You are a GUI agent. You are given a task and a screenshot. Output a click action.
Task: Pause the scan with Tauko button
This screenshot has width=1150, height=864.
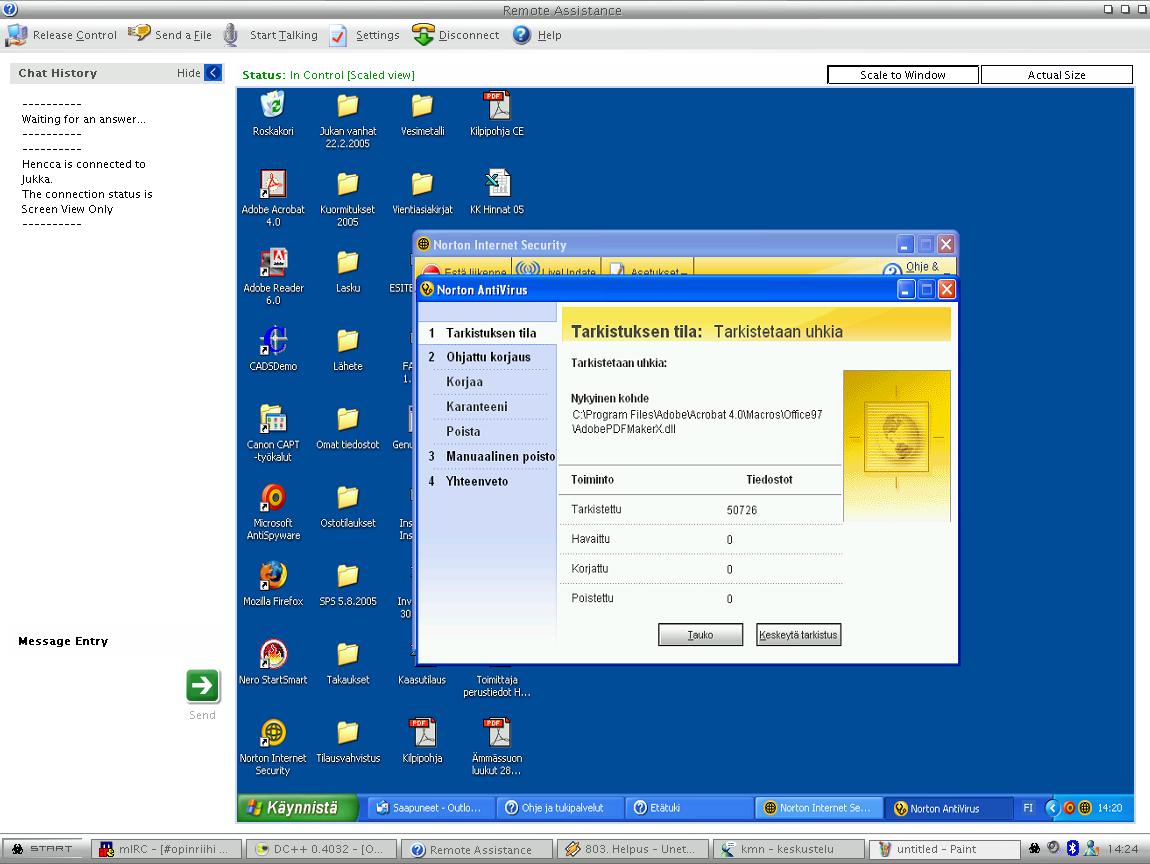[x=700, y=635]
